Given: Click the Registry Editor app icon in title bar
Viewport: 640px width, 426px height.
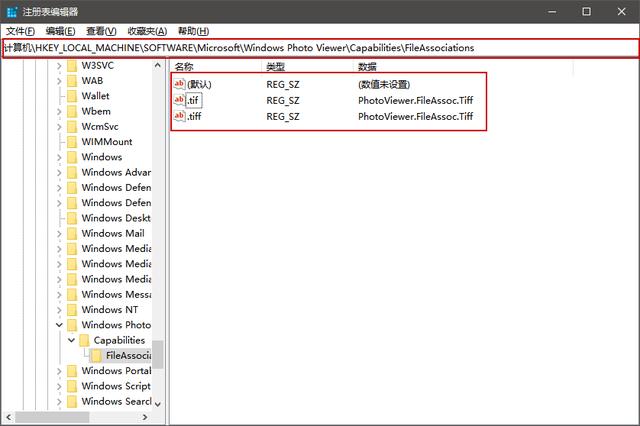Looking at the screenshot, I should [x=12, y=12].
